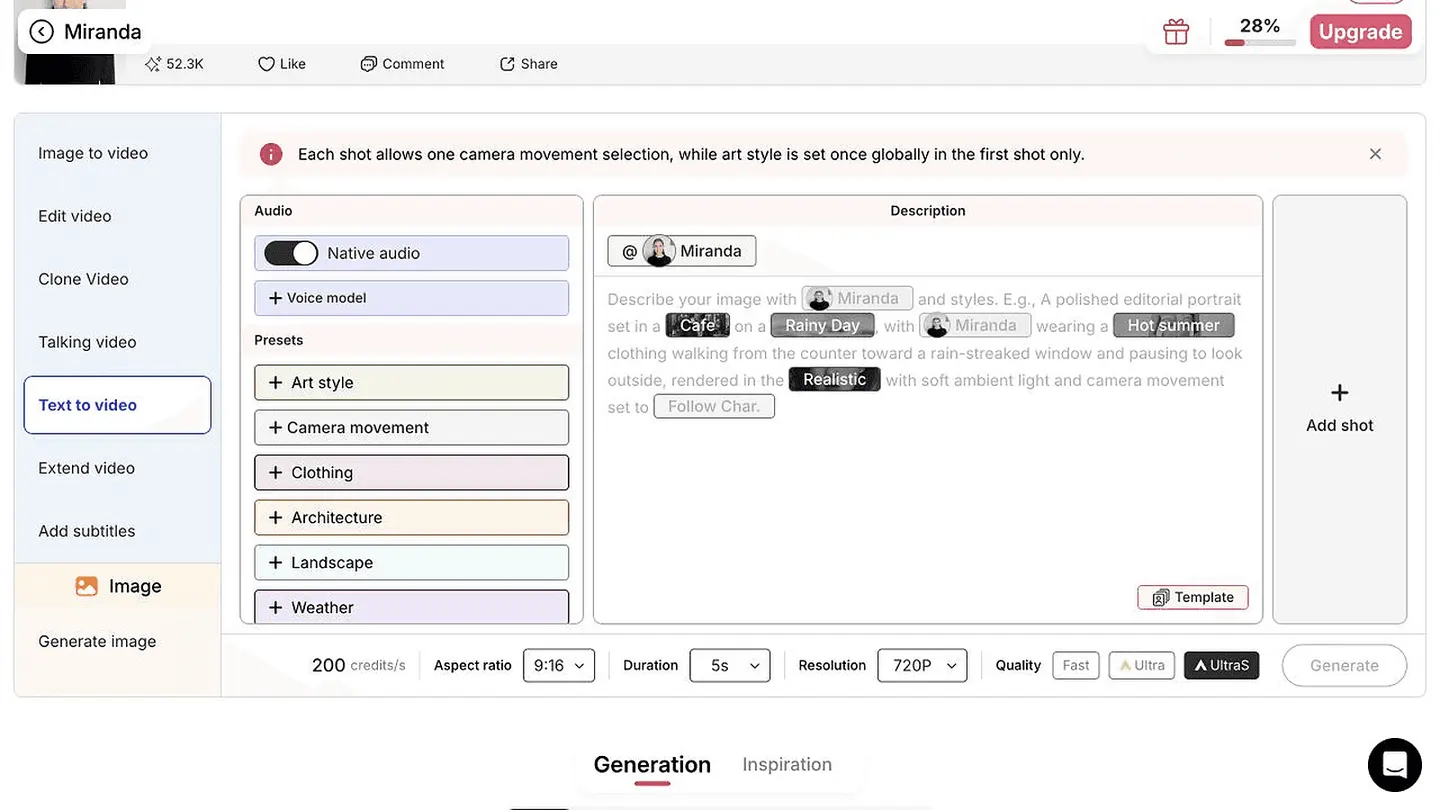Screen dimensions: 1440x810
Task: Select Ultra quality option
Action: click(x=1142, y=666)
